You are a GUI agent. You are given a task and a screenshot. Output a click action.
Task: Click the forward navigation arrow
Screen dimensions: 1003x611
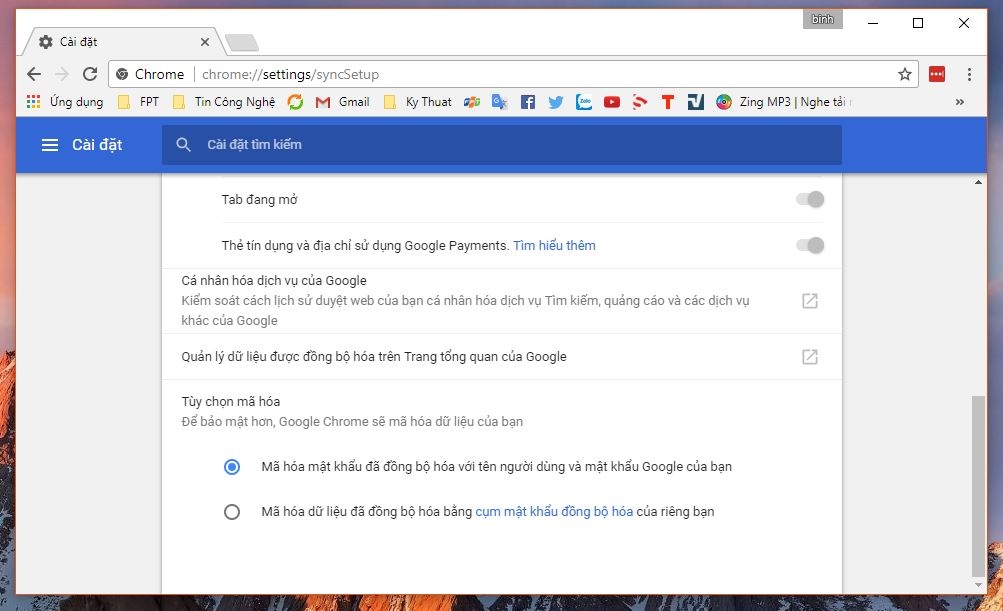pyautogui.click(x=62, y=74)
